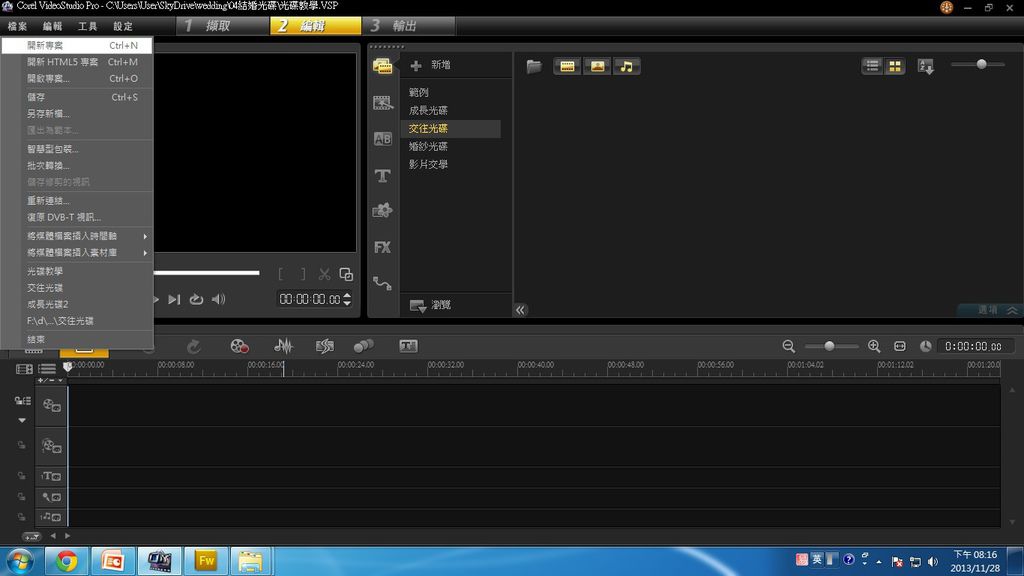This screenshot has width=1024, height=576.
Task: Toggle show audio files filter in library
Action: tap(626, 67)
